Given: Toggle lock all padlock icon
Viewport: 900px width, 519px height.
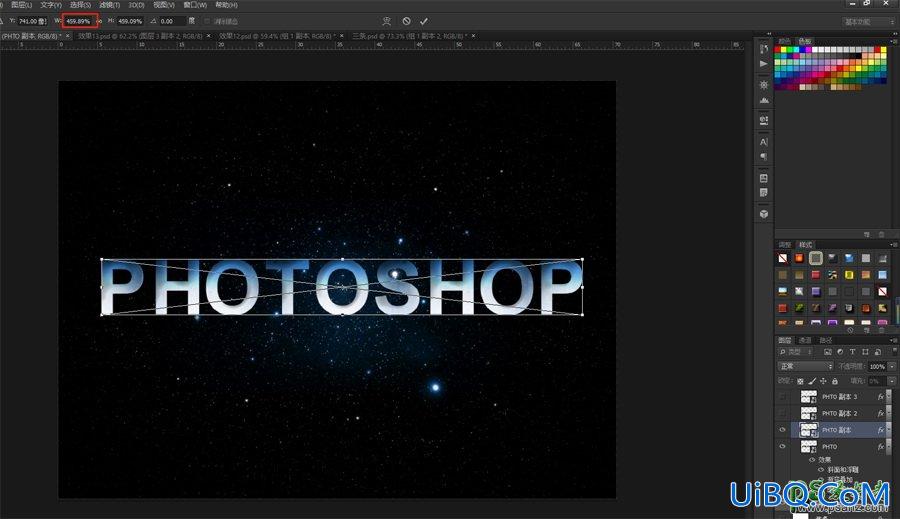Looking at the screenshot, I should point(835,381).
